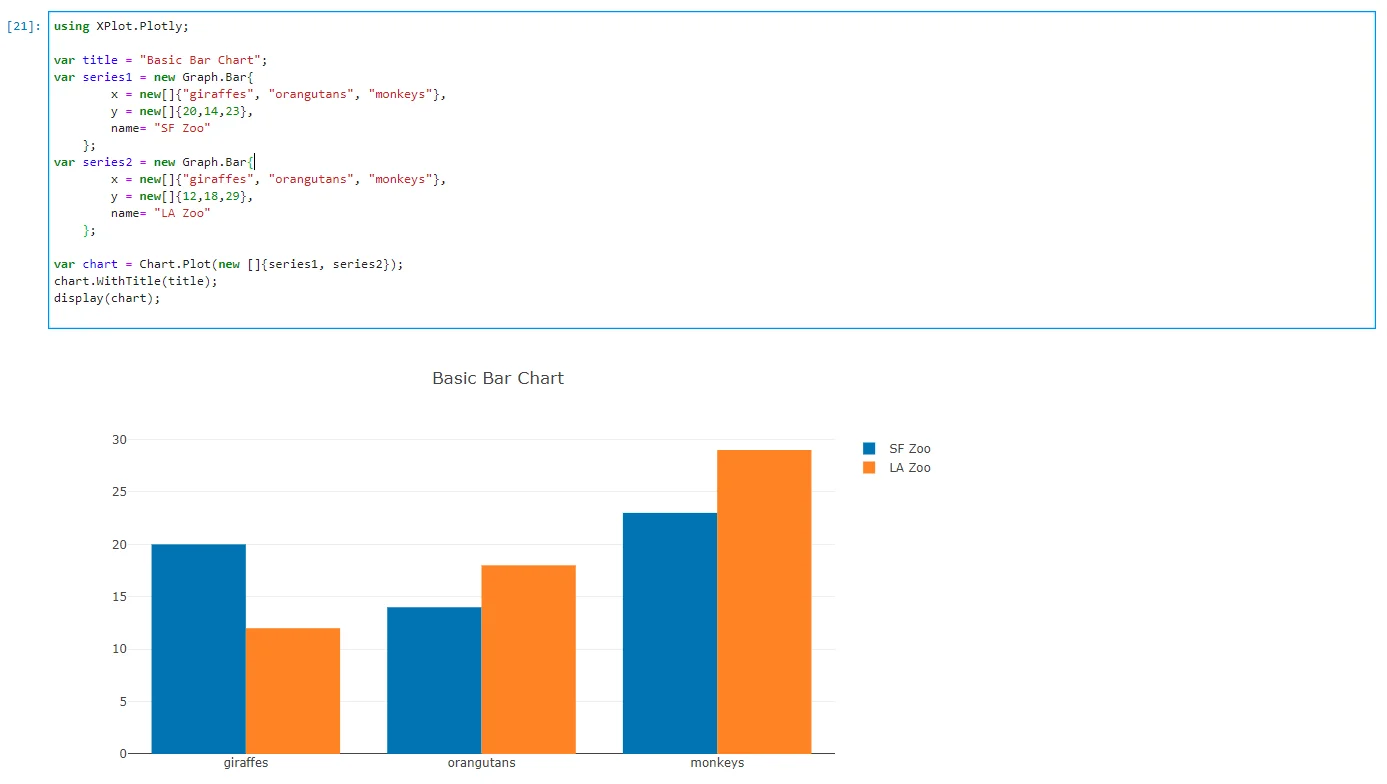Click the "Basic Bar Chart" plot title
The image size is (1387, 784).
pyautogui.click(x=498, y=378)
